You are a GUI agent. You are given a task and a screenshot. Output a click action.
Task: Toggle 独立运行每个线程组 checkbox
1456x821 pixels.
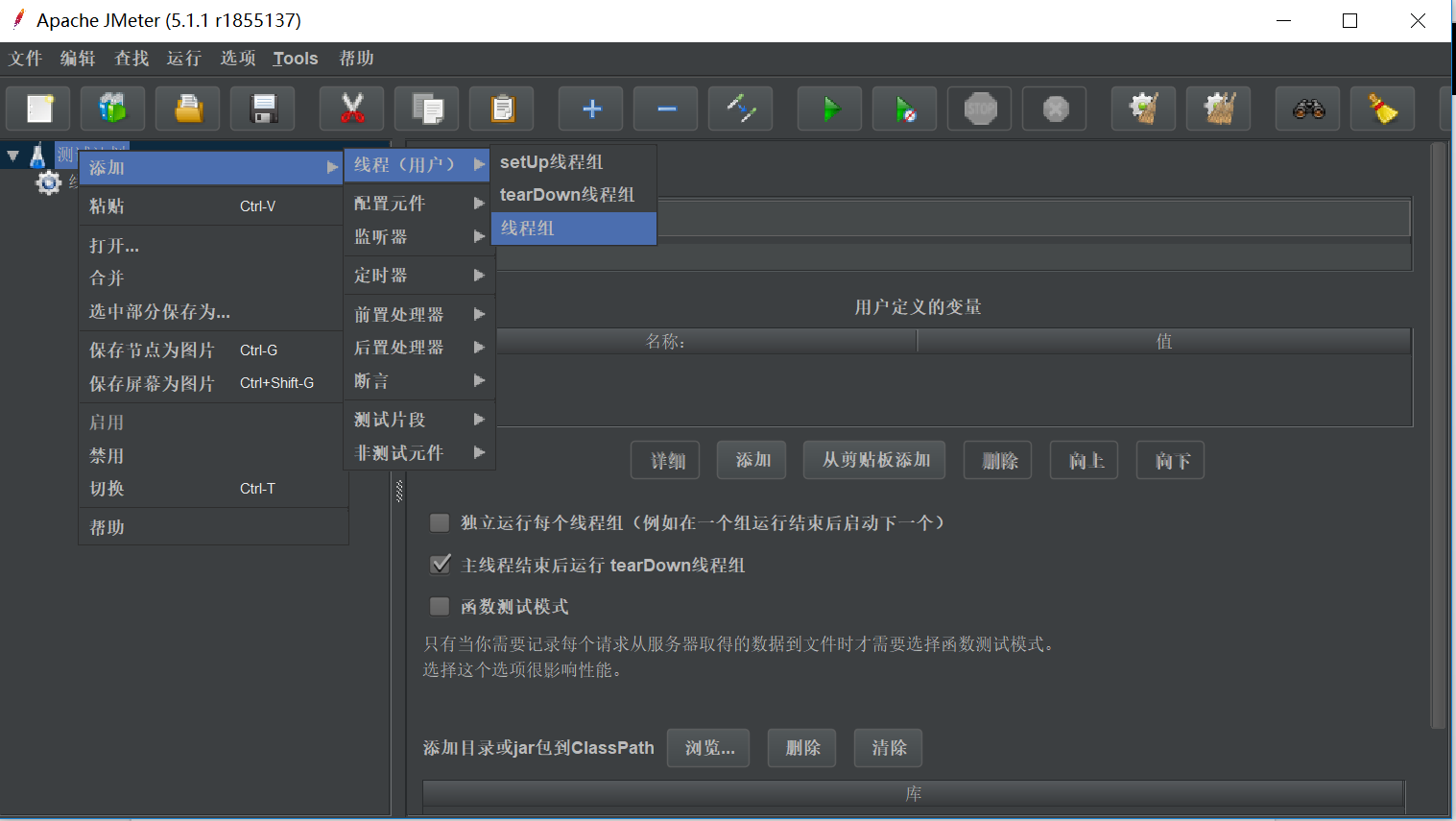[x=440, y=522]
